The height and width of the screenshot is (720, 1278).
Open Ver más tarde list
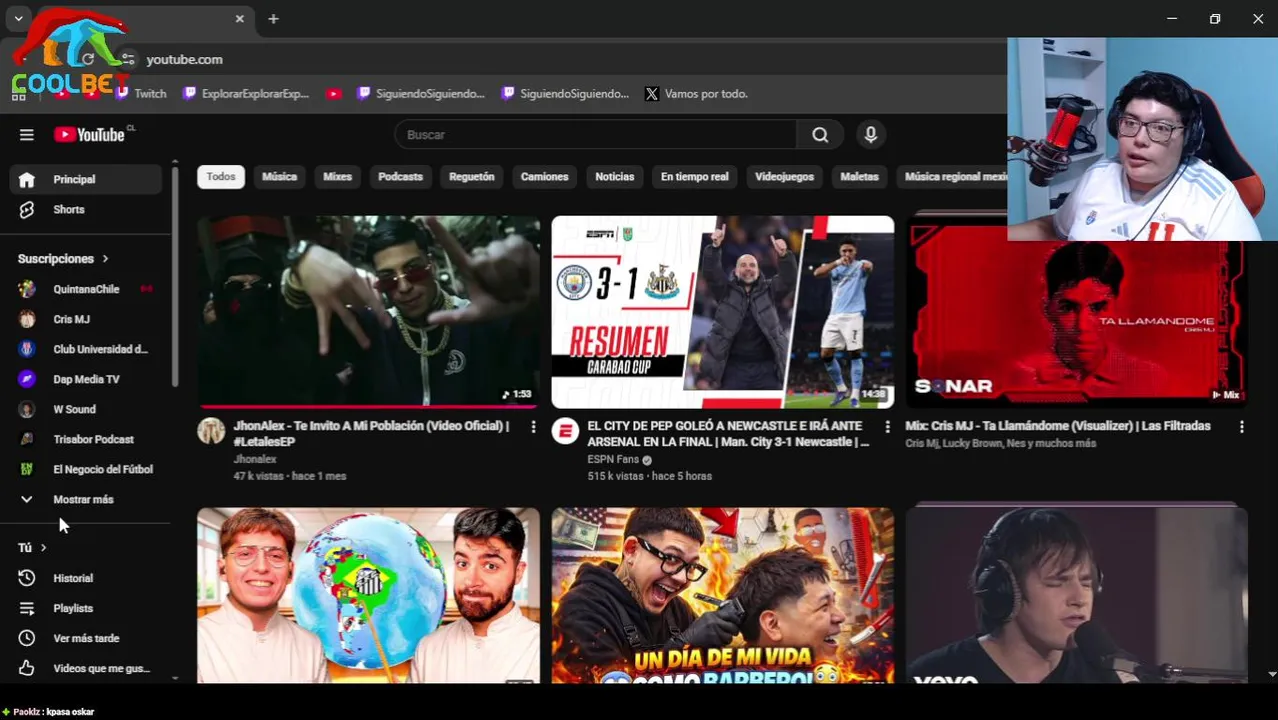click(x=86, y=638)
